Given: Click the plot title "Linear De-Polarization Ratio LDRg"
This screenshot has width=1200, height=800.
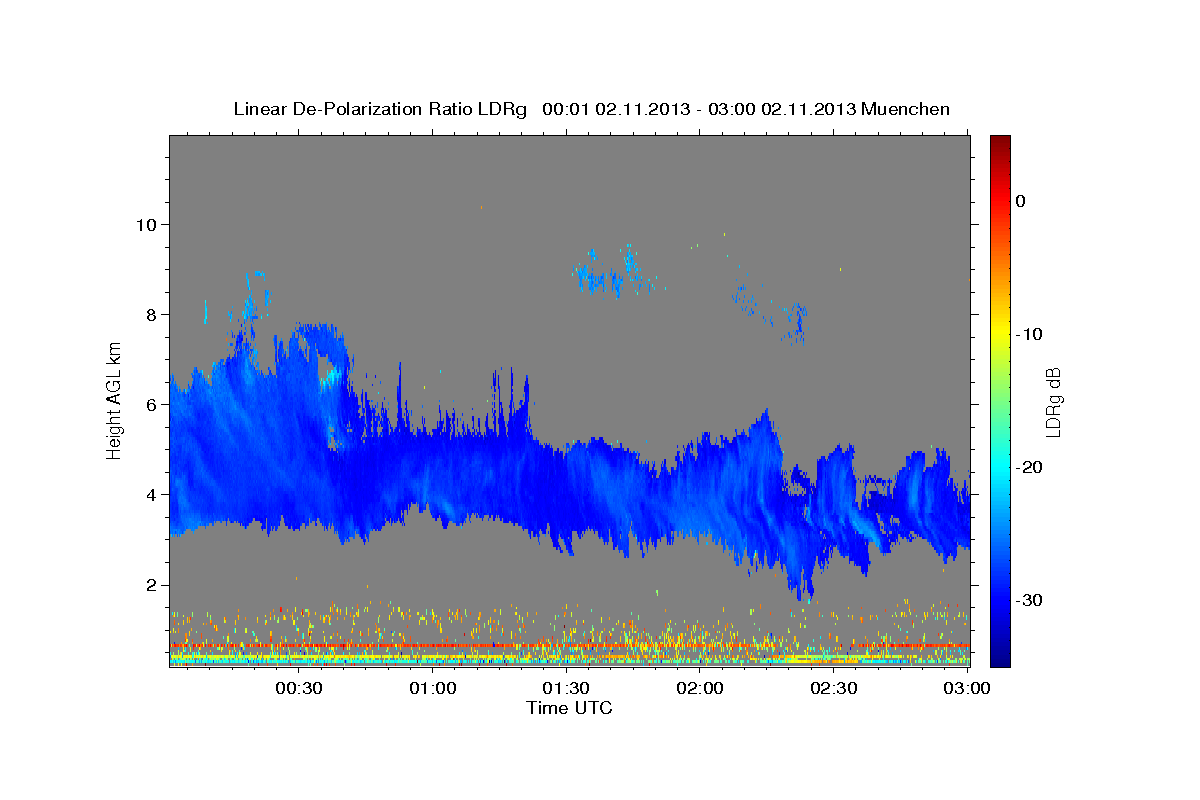Looking at the screenshot, I should 379,109.
